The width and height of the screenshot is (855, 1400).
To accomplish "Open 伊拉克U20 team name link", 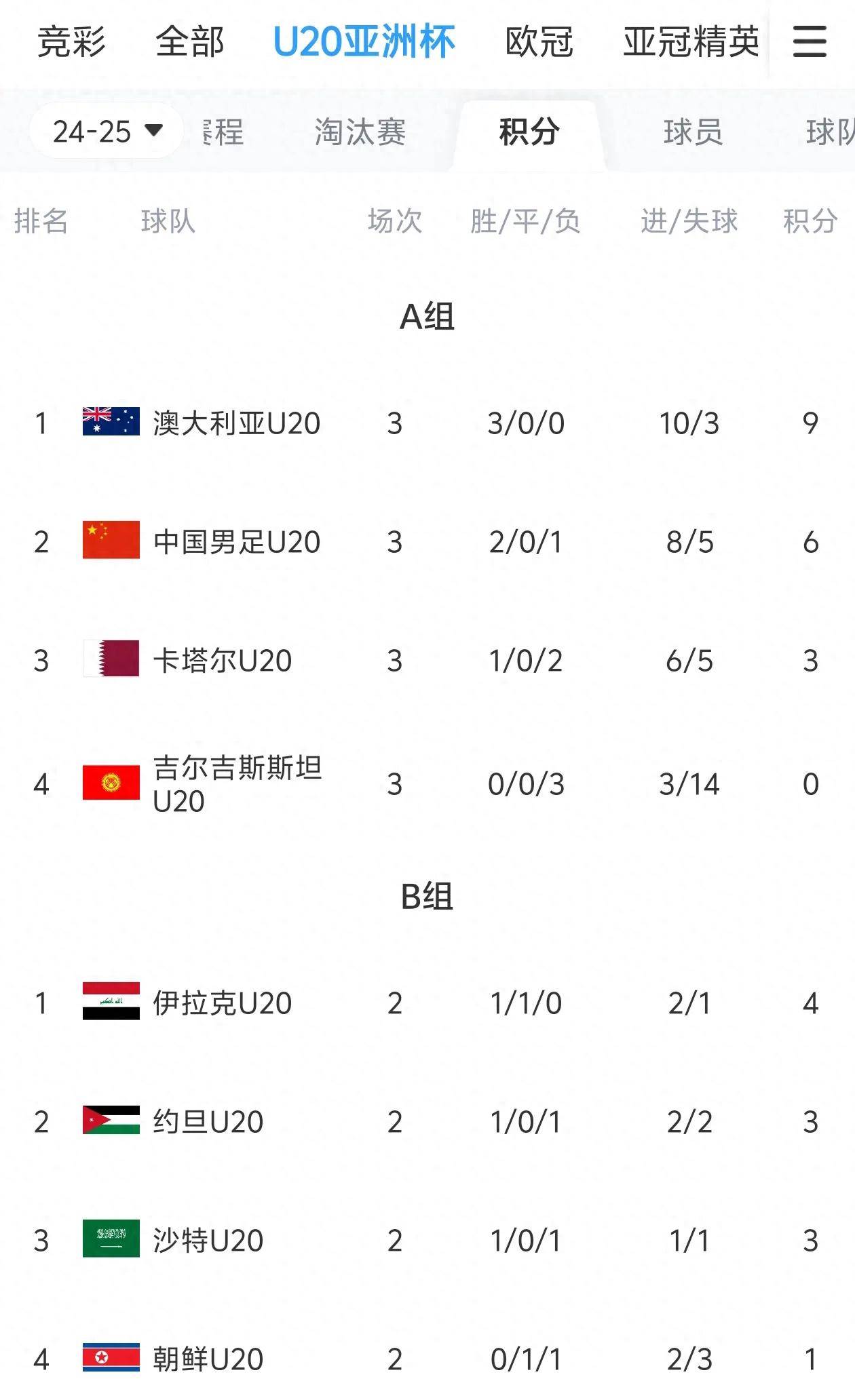I will tap(223, 1003).
